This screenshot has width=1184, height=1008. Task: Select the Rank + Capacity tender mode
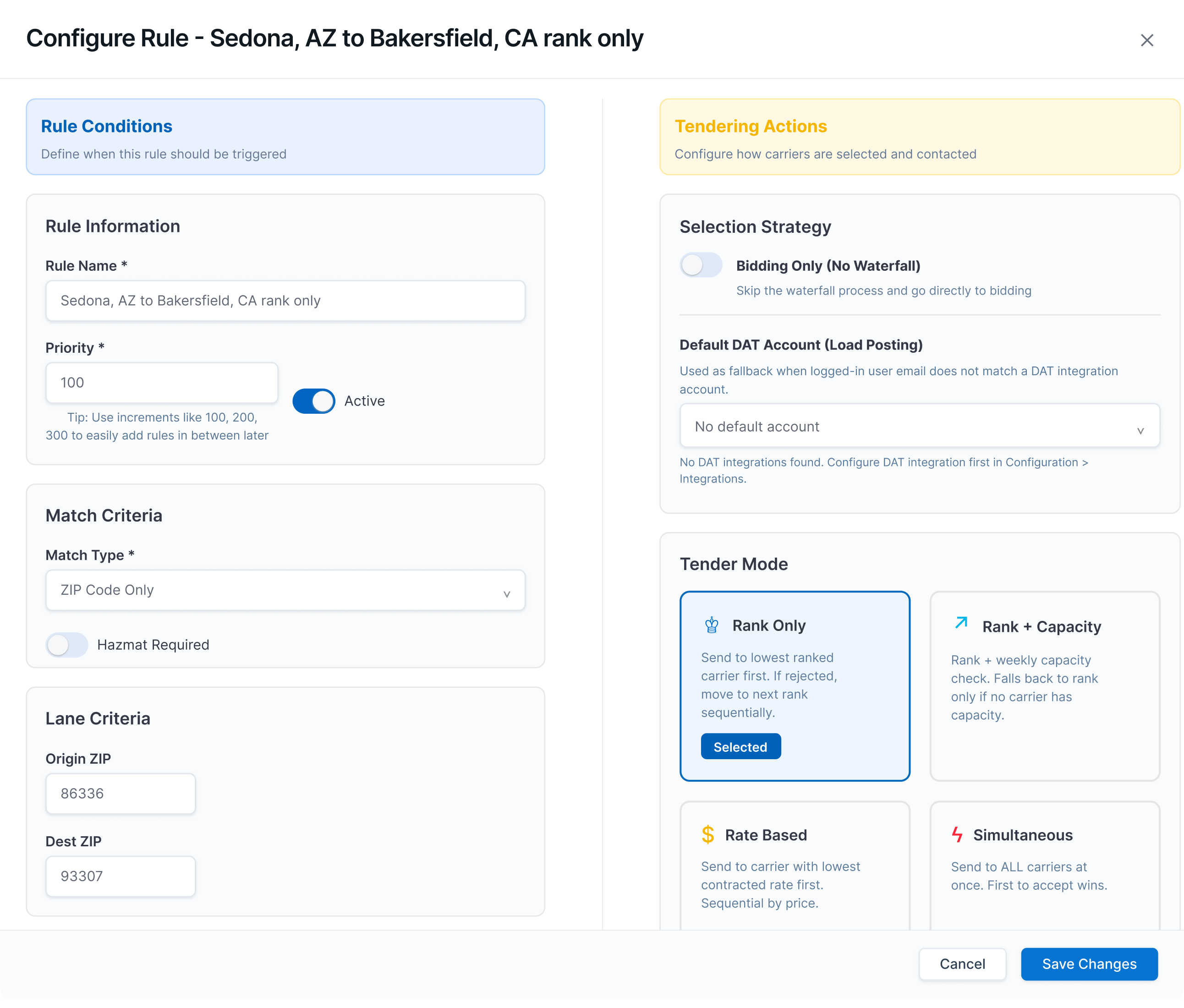click(1045, 686)
